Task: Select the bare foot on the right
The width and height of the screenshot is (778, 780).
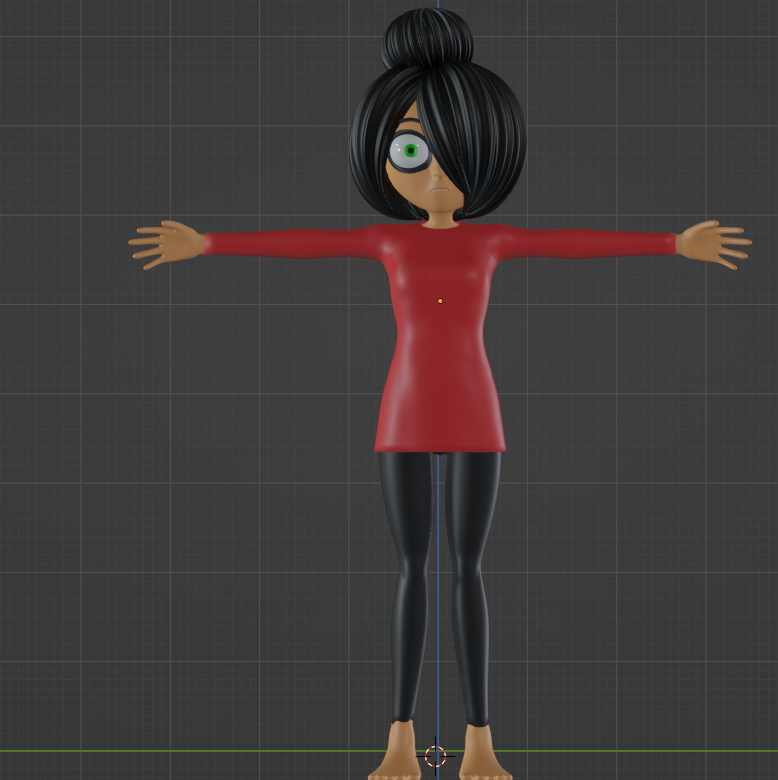Action: (x=483, y=754)
